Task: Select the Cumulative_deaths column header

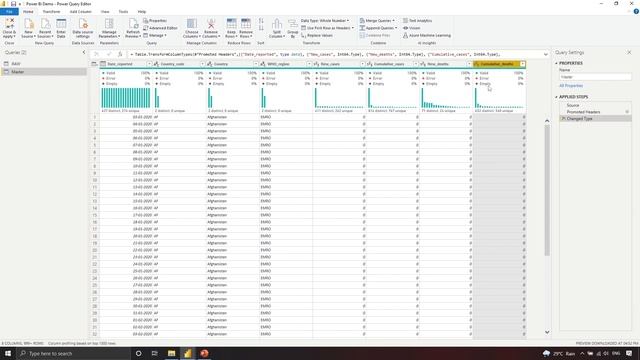Action: [498, 64]
